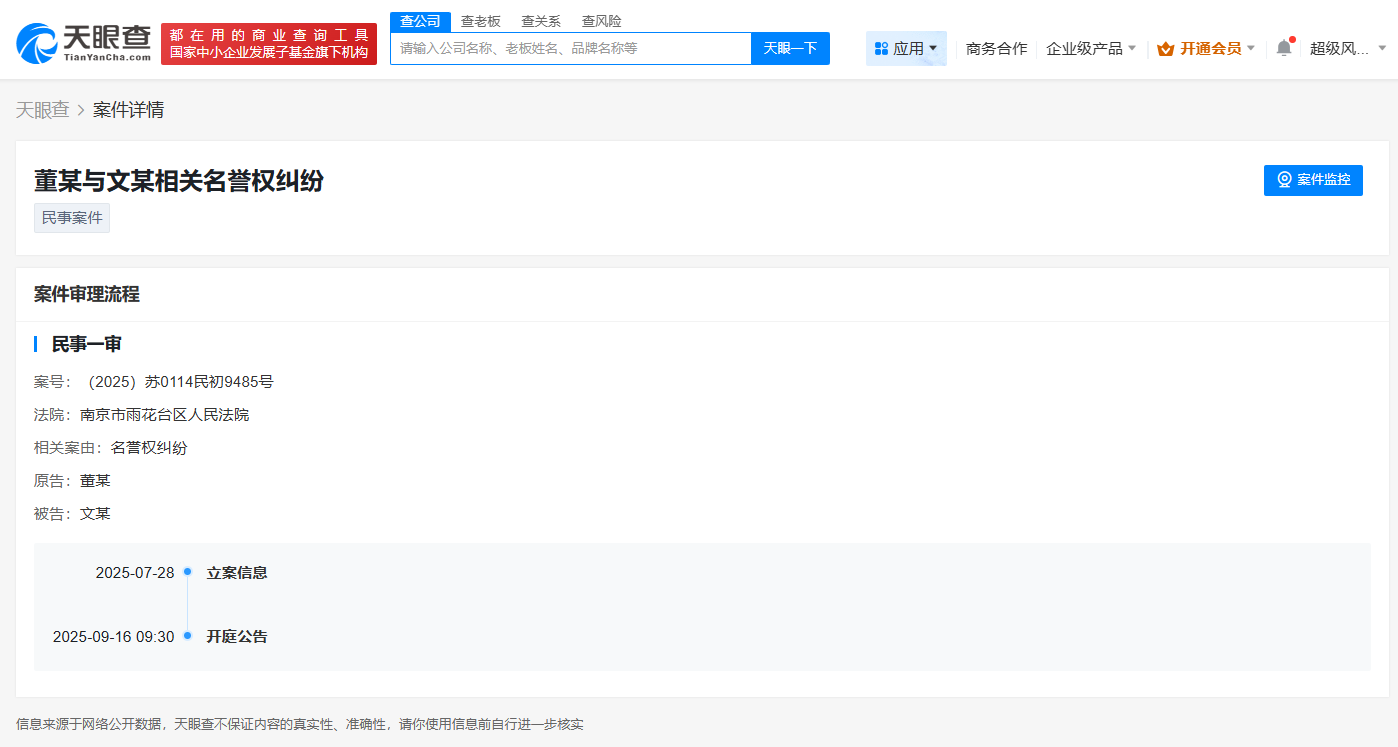Expand the 开通会员 dropdown arrow
The height and width of the screenshot is (747, 1398).
(x=1250, y=47)
